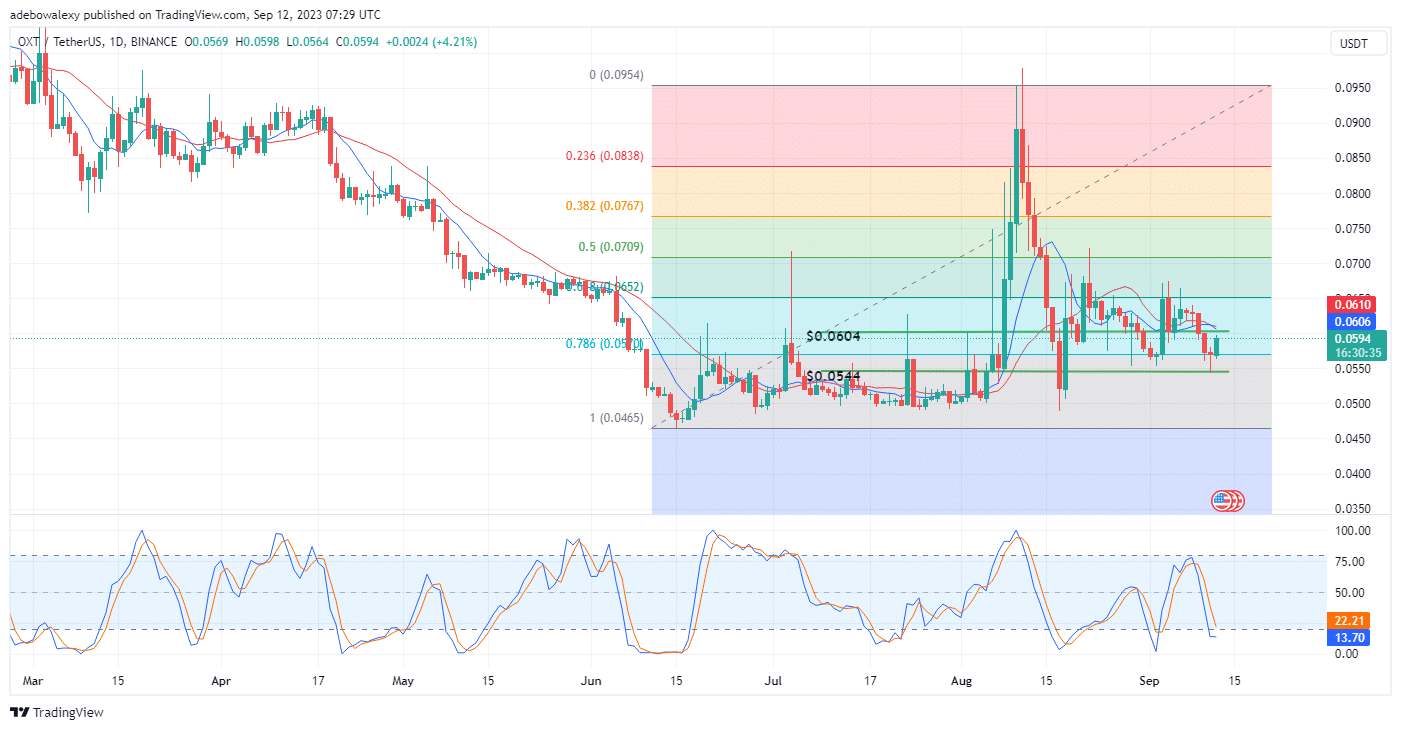Click the high value H0.0598

coord(257,42)
